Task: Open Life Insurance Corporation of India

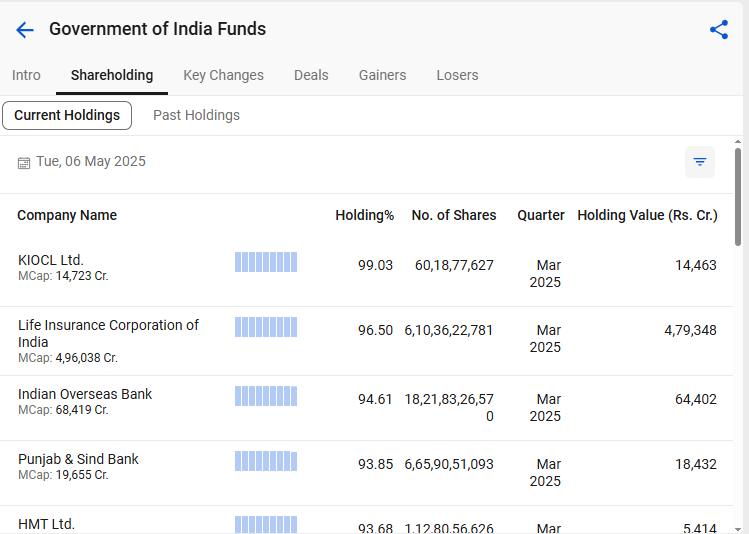Action: coord(108,333)
